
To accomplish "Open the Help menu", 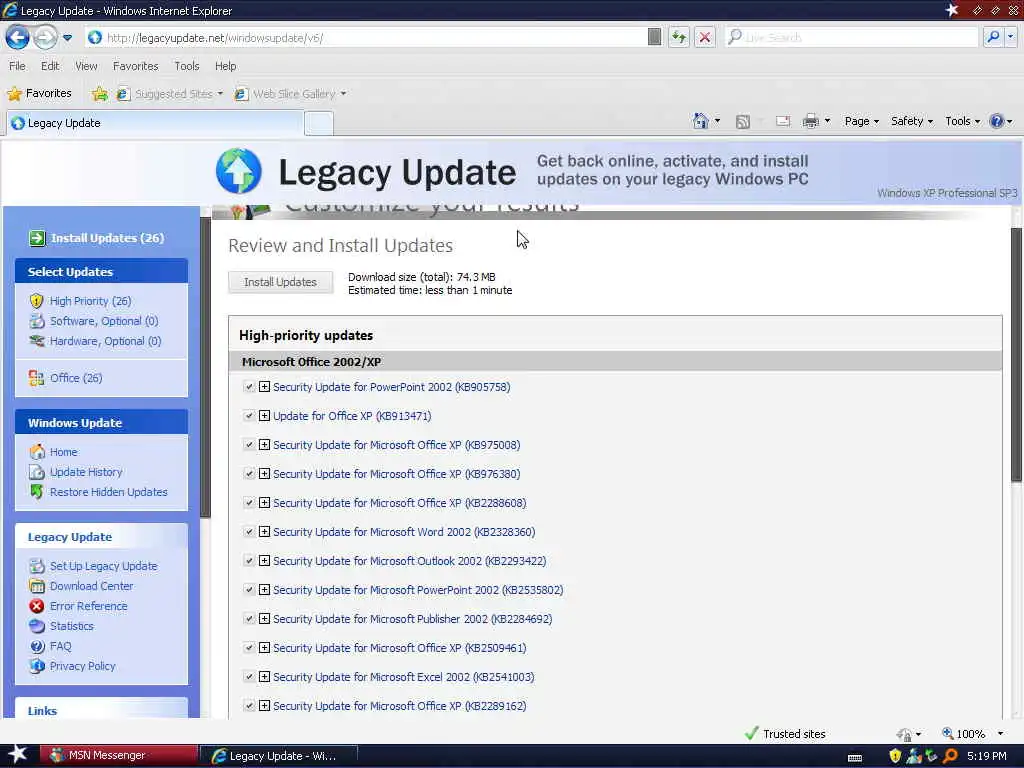I will 225,66.
